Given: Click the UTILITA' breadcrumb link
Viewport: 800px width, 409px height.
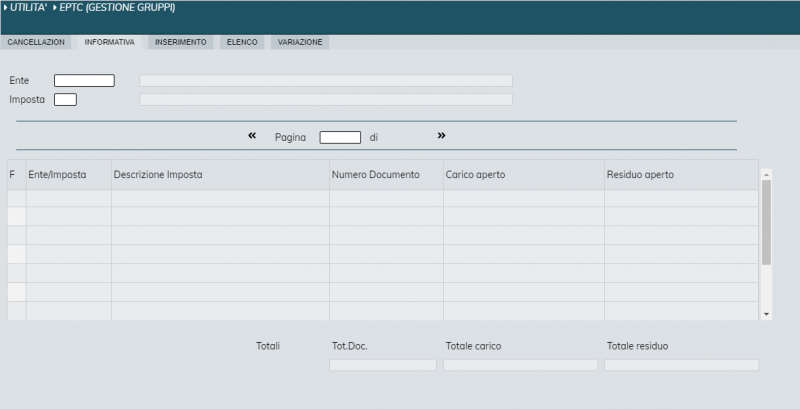Looking at the screenshot, I should [28, 8].
